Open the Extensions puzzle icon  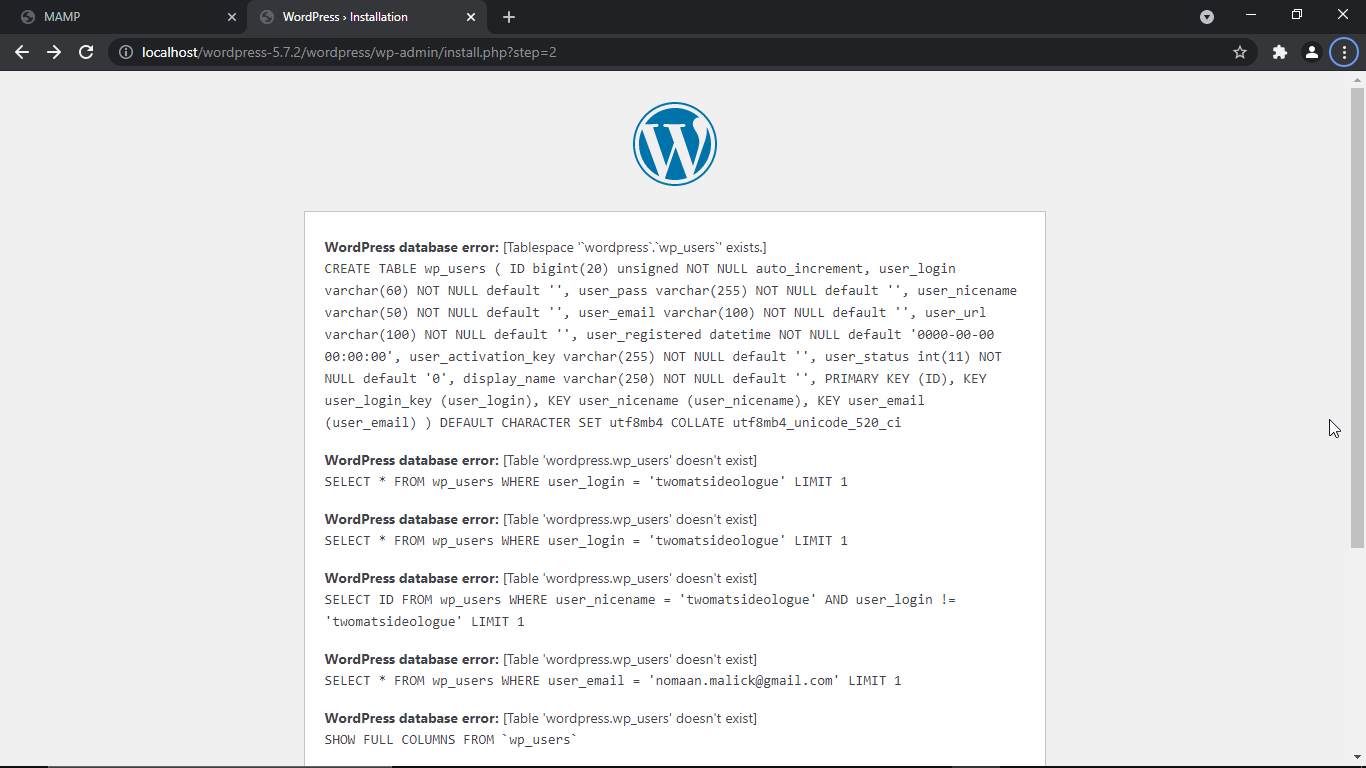tap(1280, 52)
